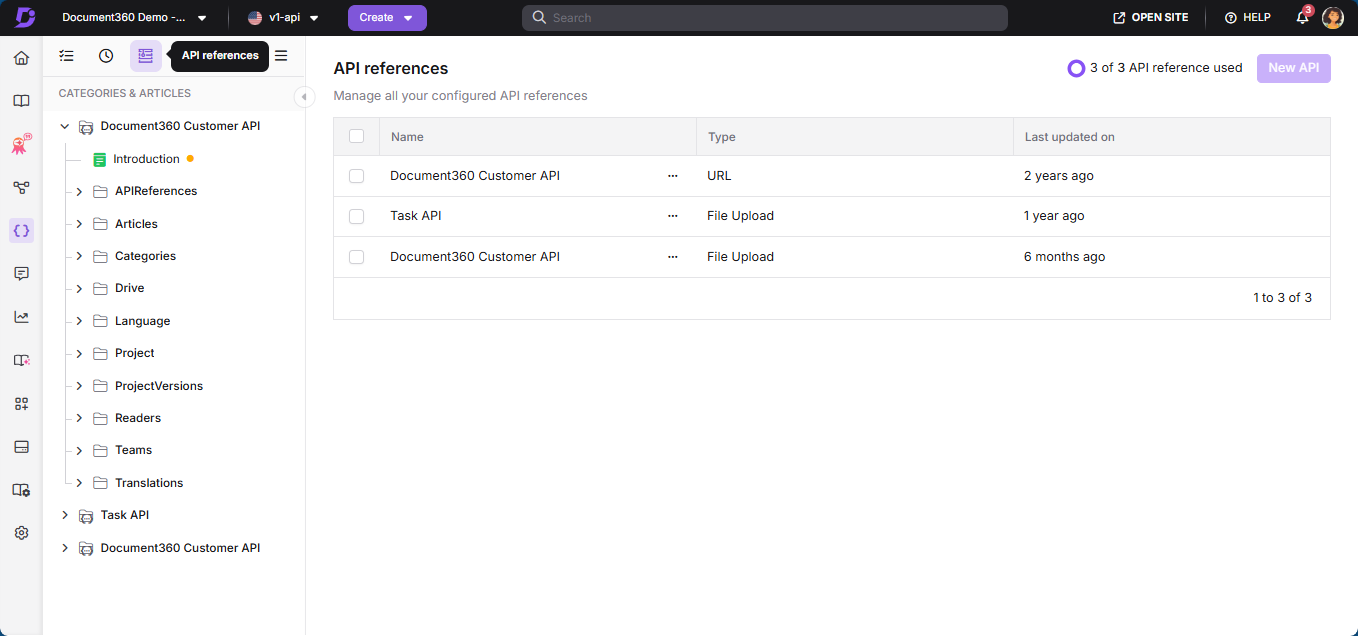Open the portal settings monitor-gear icon
The image size is (1358, 636).
pyautogui.click(x=21, y=490)
